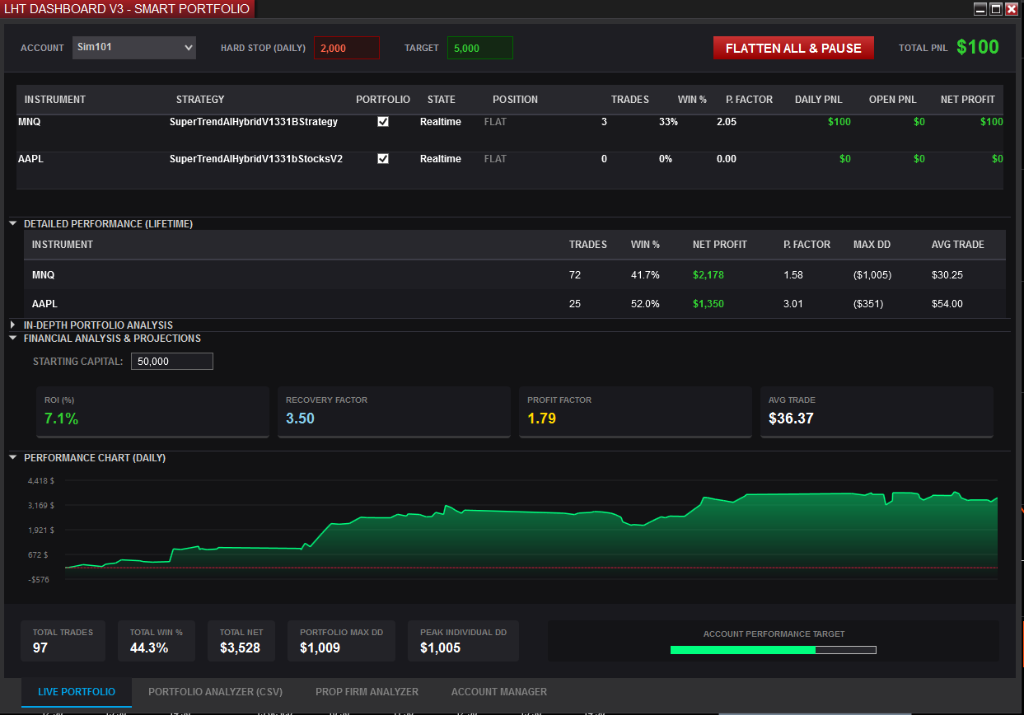Edit the Hard Stop (Daily) field 2,000
Viewport: 1024px width, 715px height.
click(347, 48)
